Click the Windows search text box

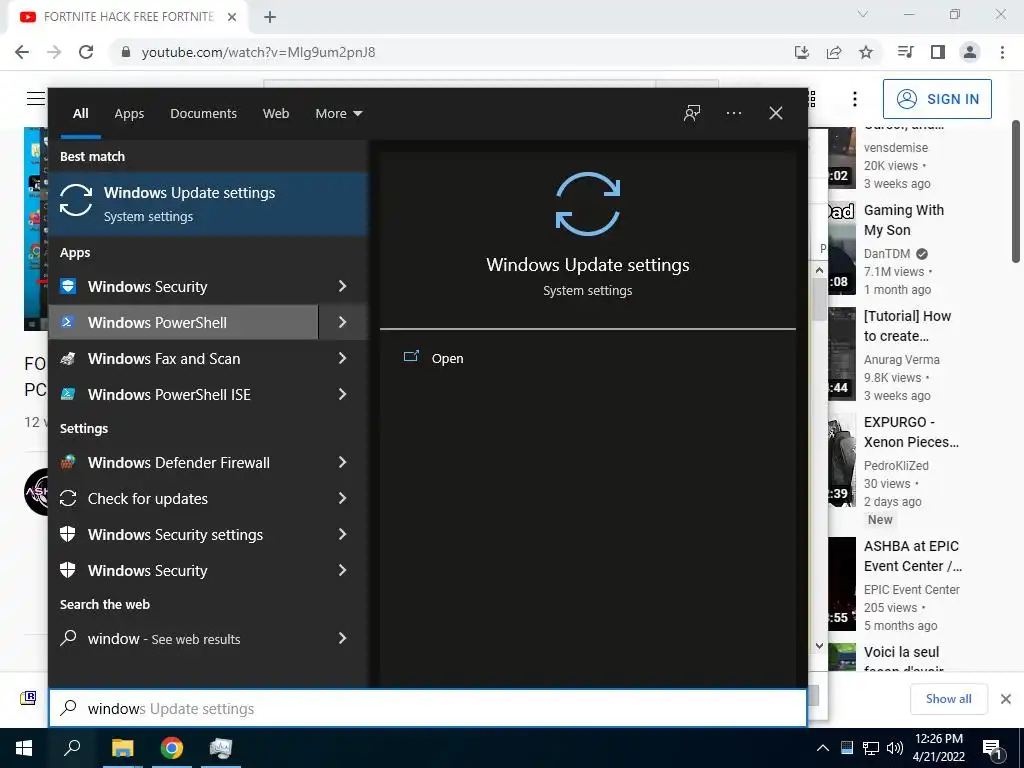(428, 708)
